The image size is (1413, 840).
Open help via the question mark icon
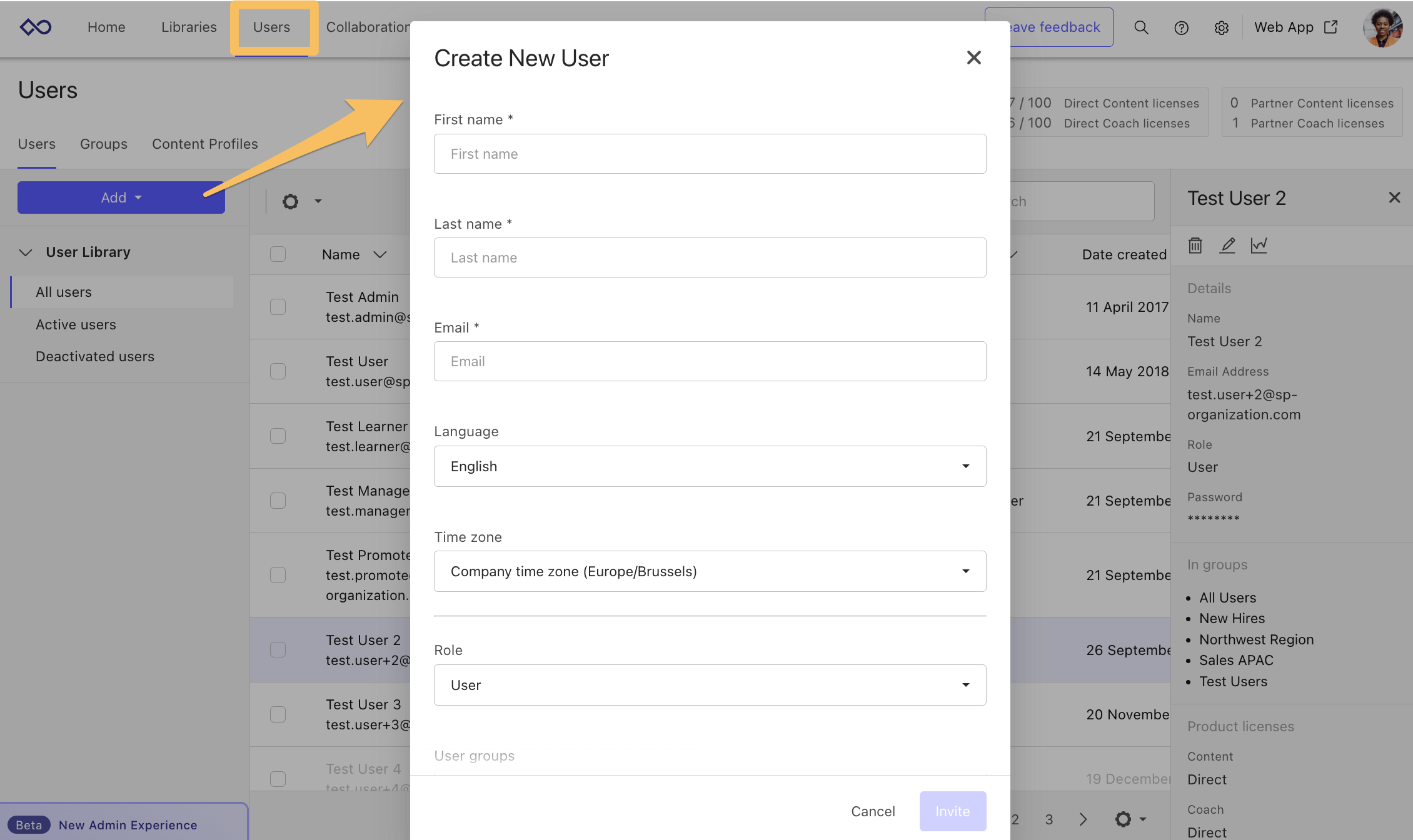pyautogui.click(x=1182, y=27)
